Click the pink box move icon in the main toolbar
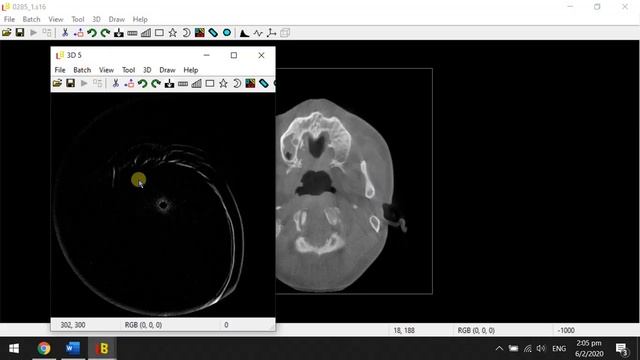640x360 pixels. (x=78, y=33)
